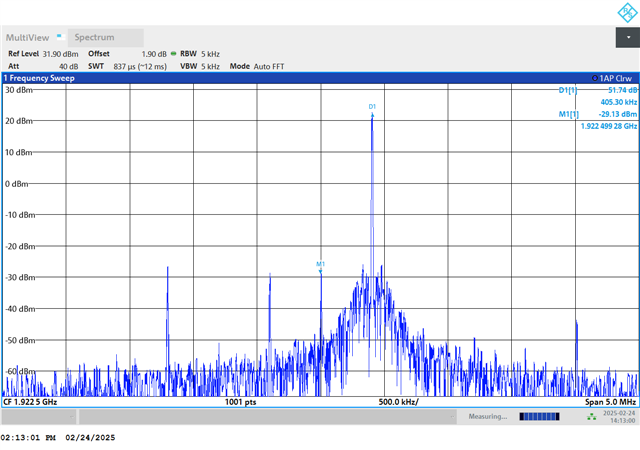Click the 500.0 kHz/ per-division label

pos(398,402)
